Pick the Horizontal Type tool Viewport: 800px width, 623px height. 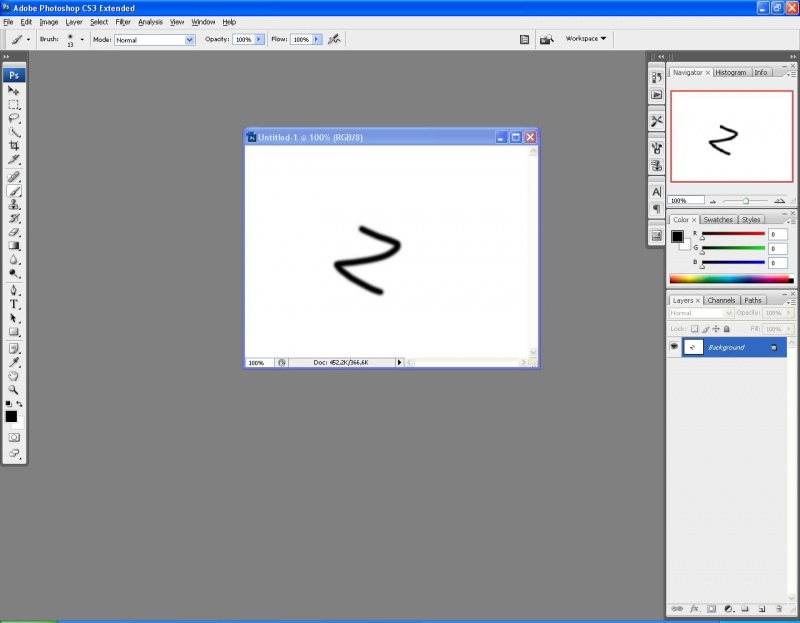pyautogui.click(x=14, y=304)
